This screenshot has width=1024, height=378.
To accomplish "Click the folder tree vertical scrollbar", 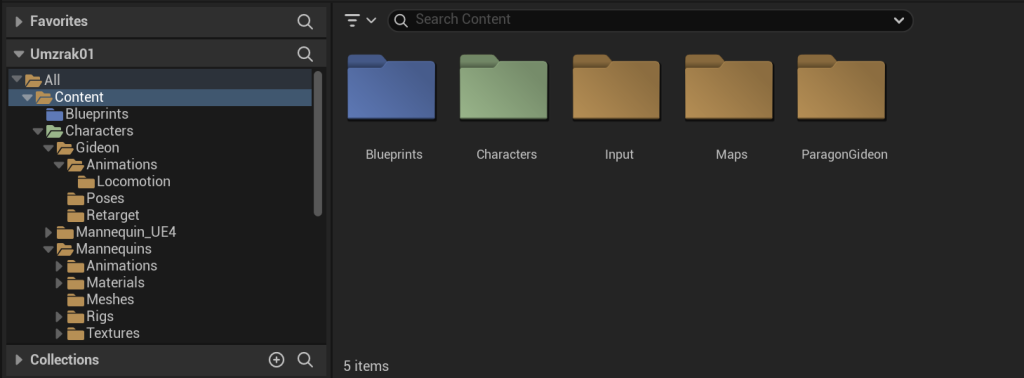I will pos(318,144).
